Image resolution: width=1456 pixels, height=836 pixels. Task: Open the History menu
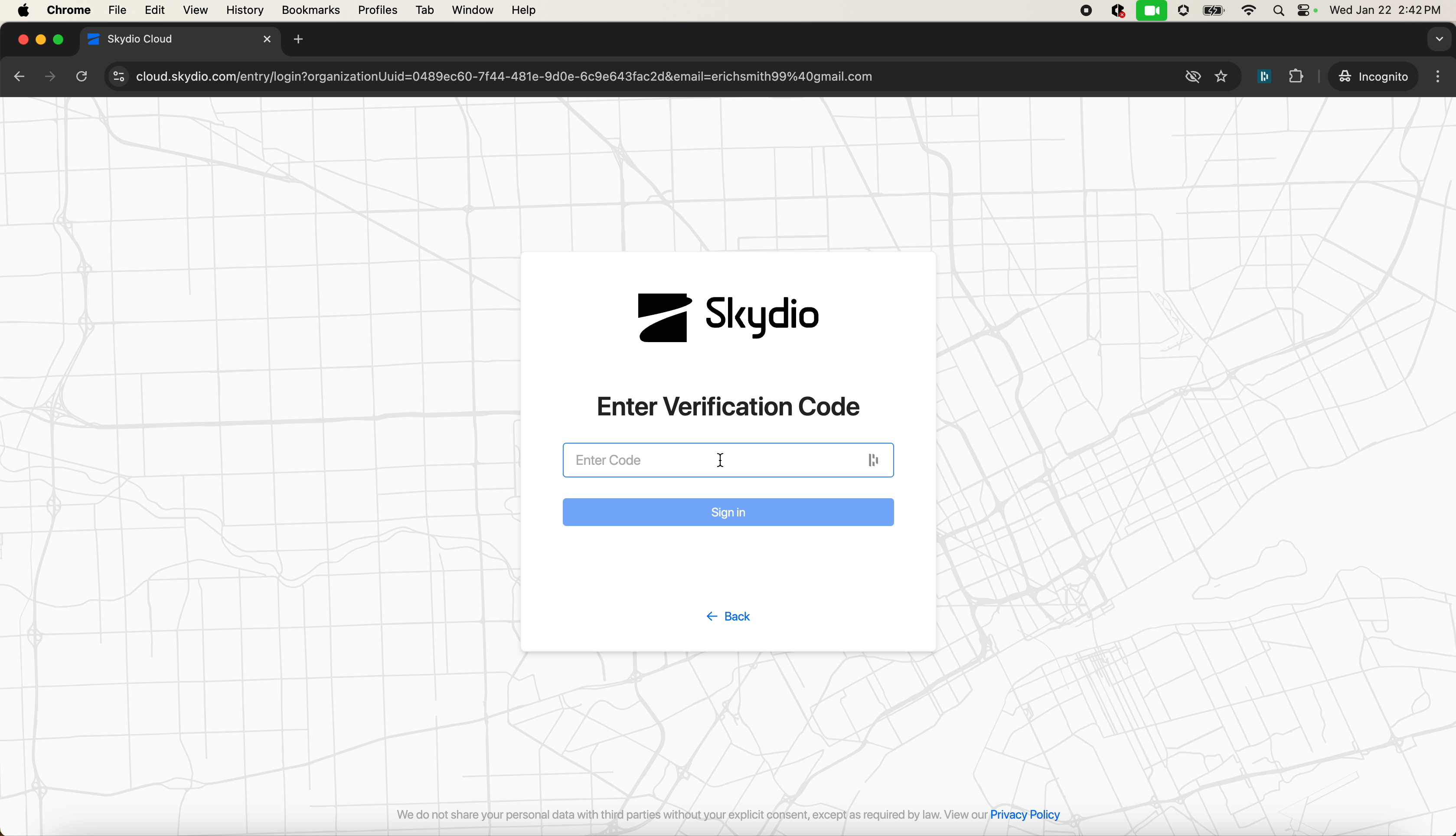point(245,10)
